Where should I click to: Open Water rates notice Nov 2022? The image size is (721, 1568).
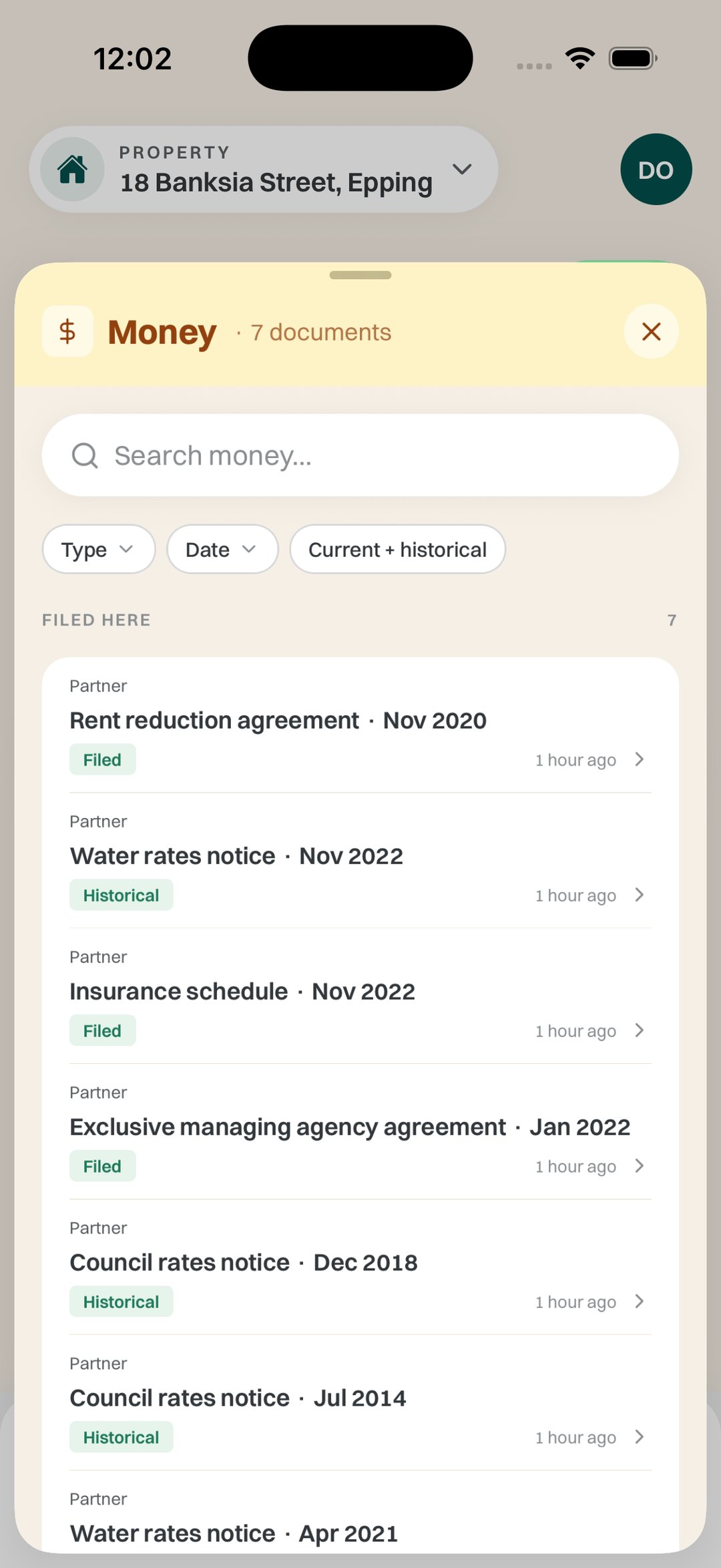pos(360,861)
